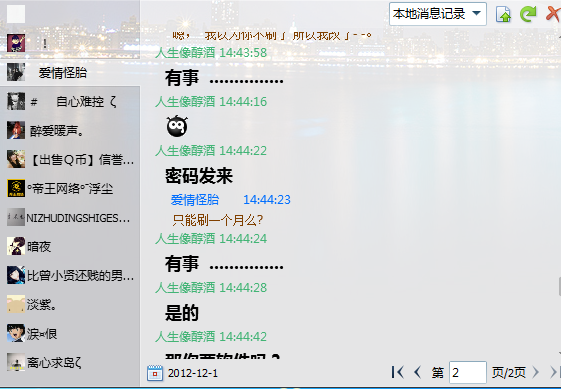Click the message text 是的
Screen dimensions: 561x389
182,313
